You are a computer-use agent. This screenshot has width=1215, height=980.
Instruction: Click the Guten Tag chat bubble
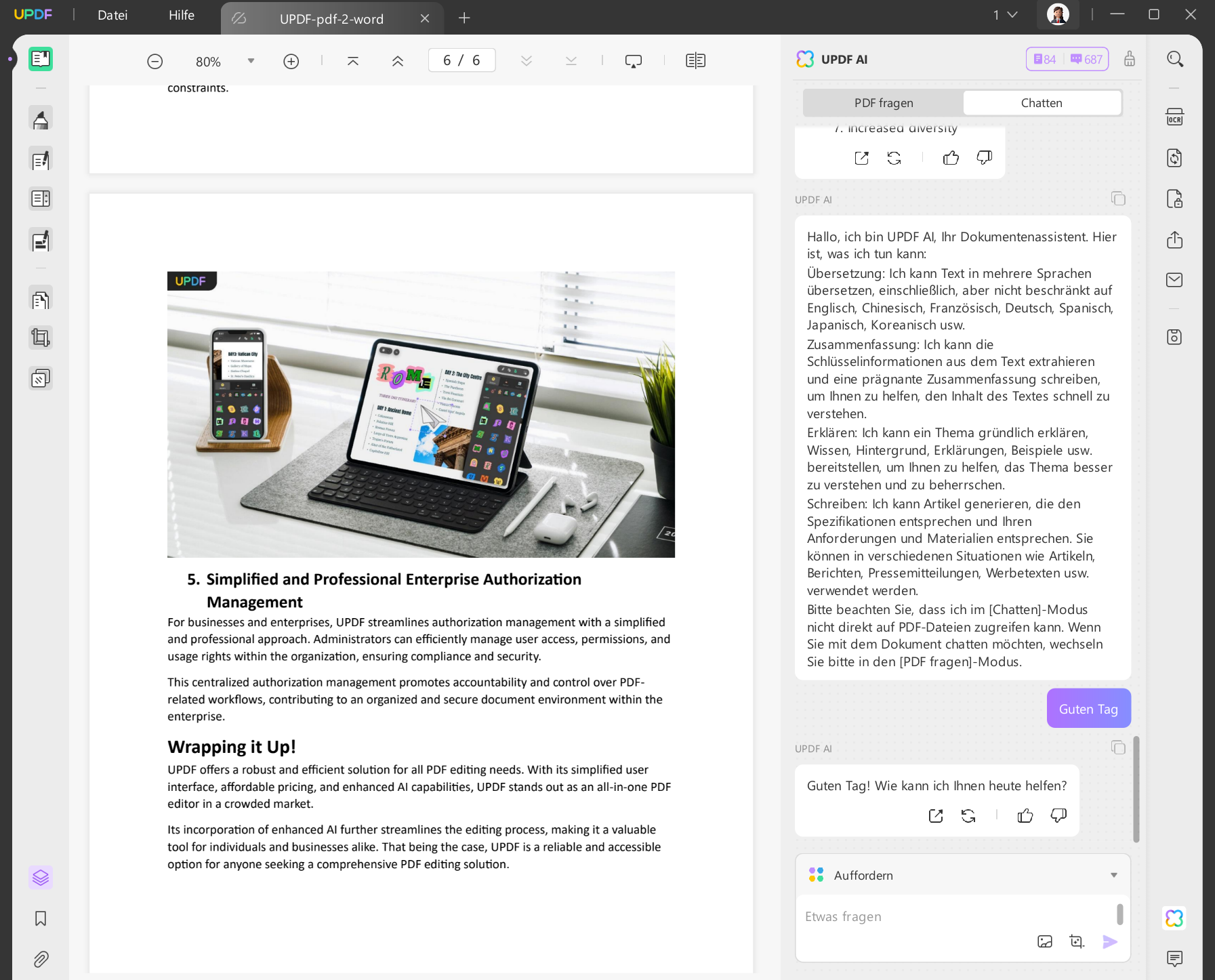[1088, 709]
